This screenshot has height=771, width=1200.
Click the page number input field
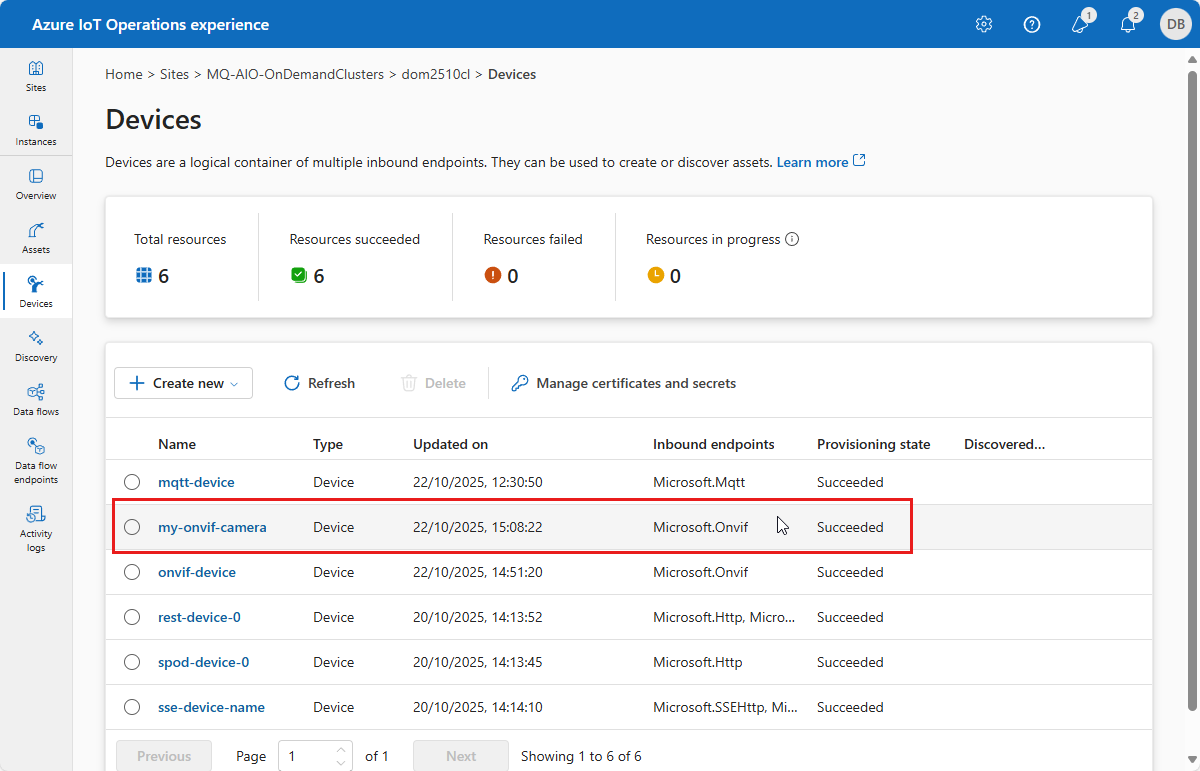306,757
